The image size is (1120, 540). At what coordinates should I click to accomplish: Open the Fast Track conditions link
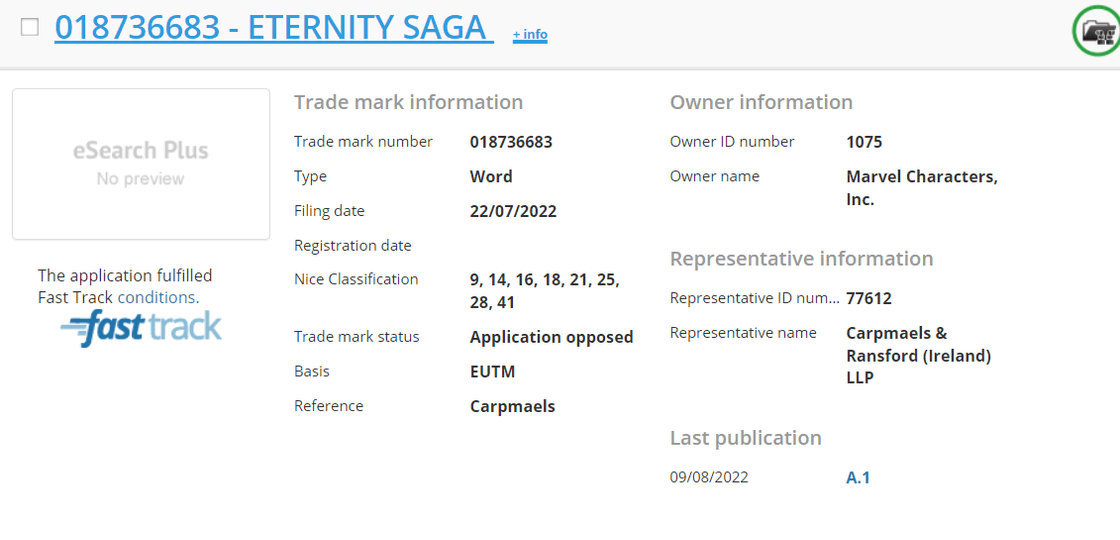[157, 297]
